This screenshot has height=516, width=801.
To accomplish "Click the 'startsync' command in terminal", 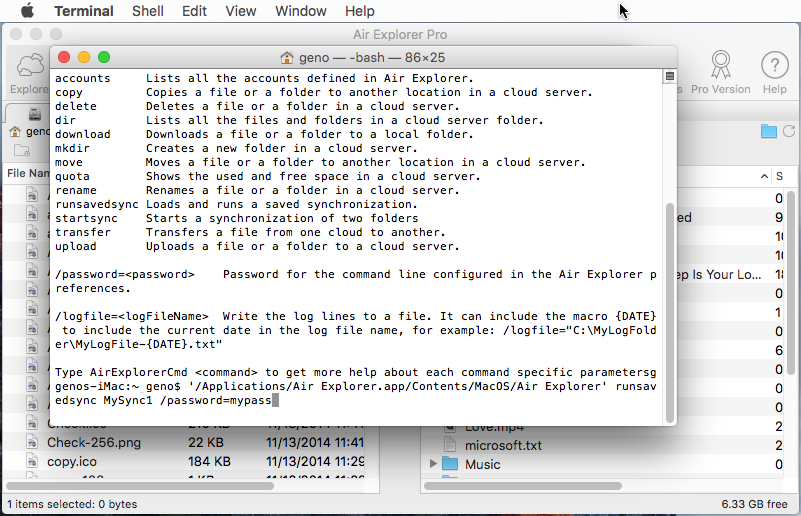I will (x=86, y=218).
